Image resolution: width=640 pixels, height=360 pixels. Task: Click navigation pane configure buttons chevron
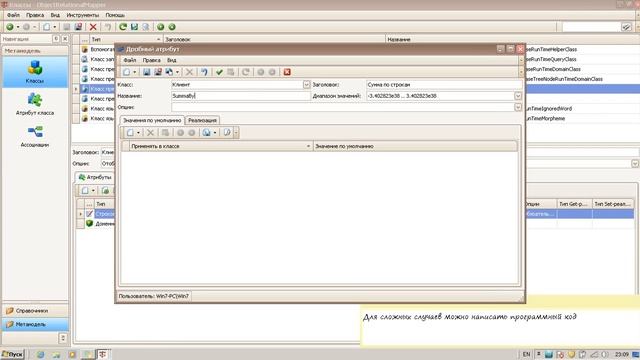[x=63, y=338]
